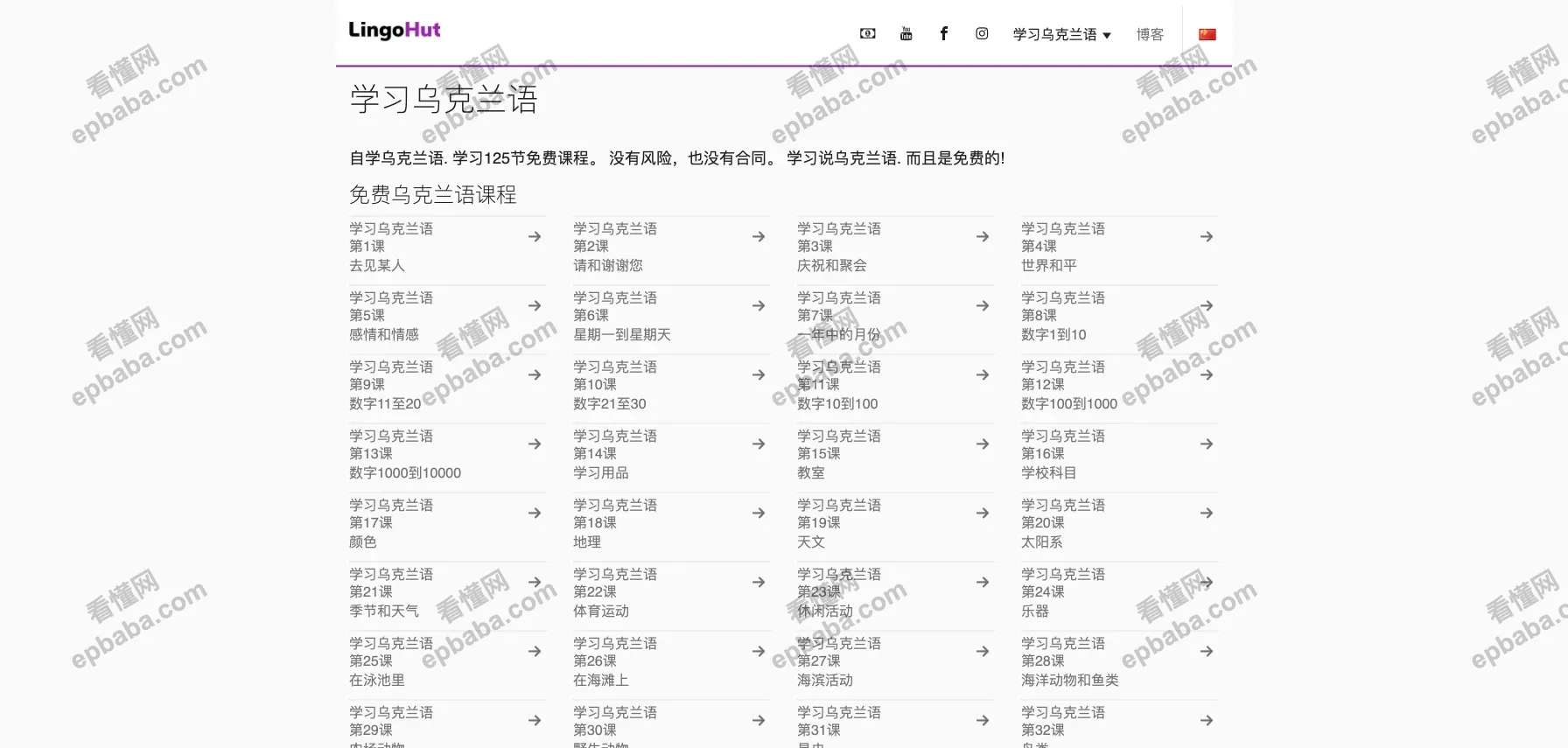Click the text 第32课
Viewport: 1568px width, 748px height.
point(1043,730)
